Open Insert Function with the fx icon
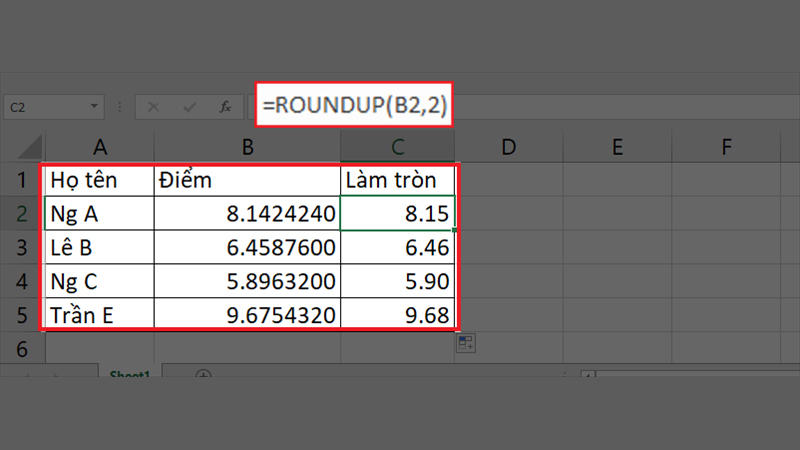 [x=225, y=107]
